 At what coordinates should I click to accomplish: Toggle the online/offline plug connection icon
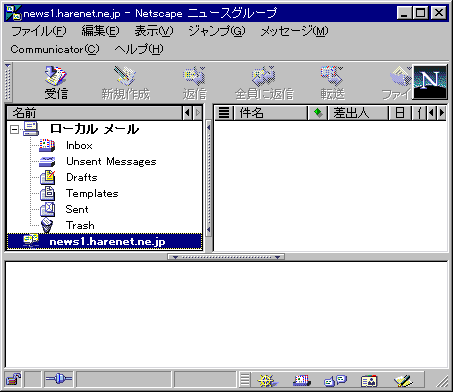[59, 379]
